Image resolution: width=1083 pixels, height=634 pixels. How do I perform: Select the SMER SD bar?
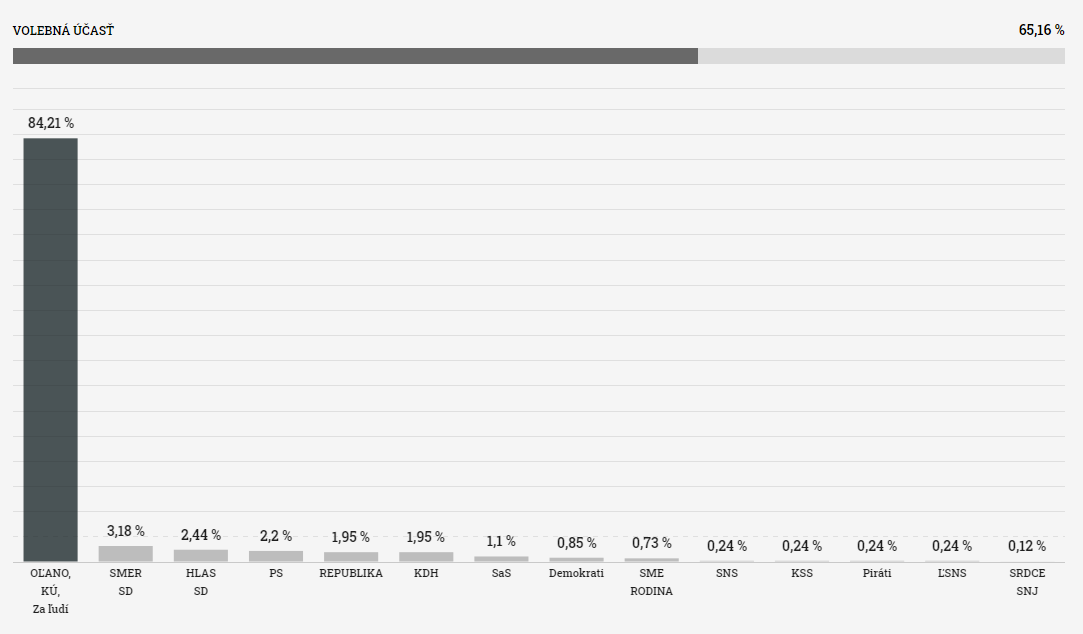click(x=126, y=554)
